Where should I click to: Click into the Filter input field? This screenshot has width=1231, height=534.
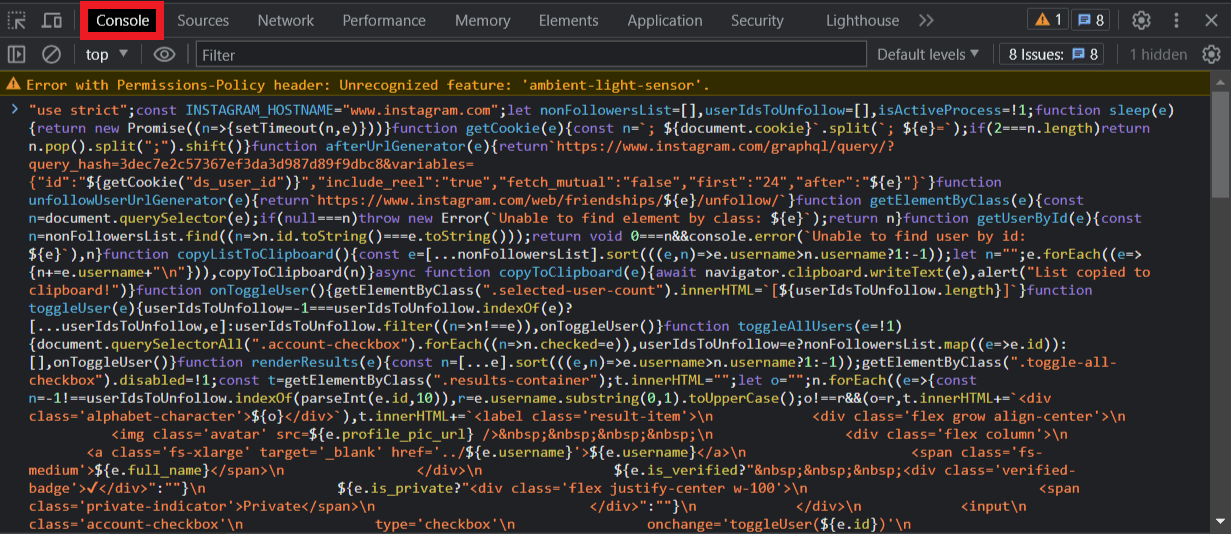pos(531,55)
